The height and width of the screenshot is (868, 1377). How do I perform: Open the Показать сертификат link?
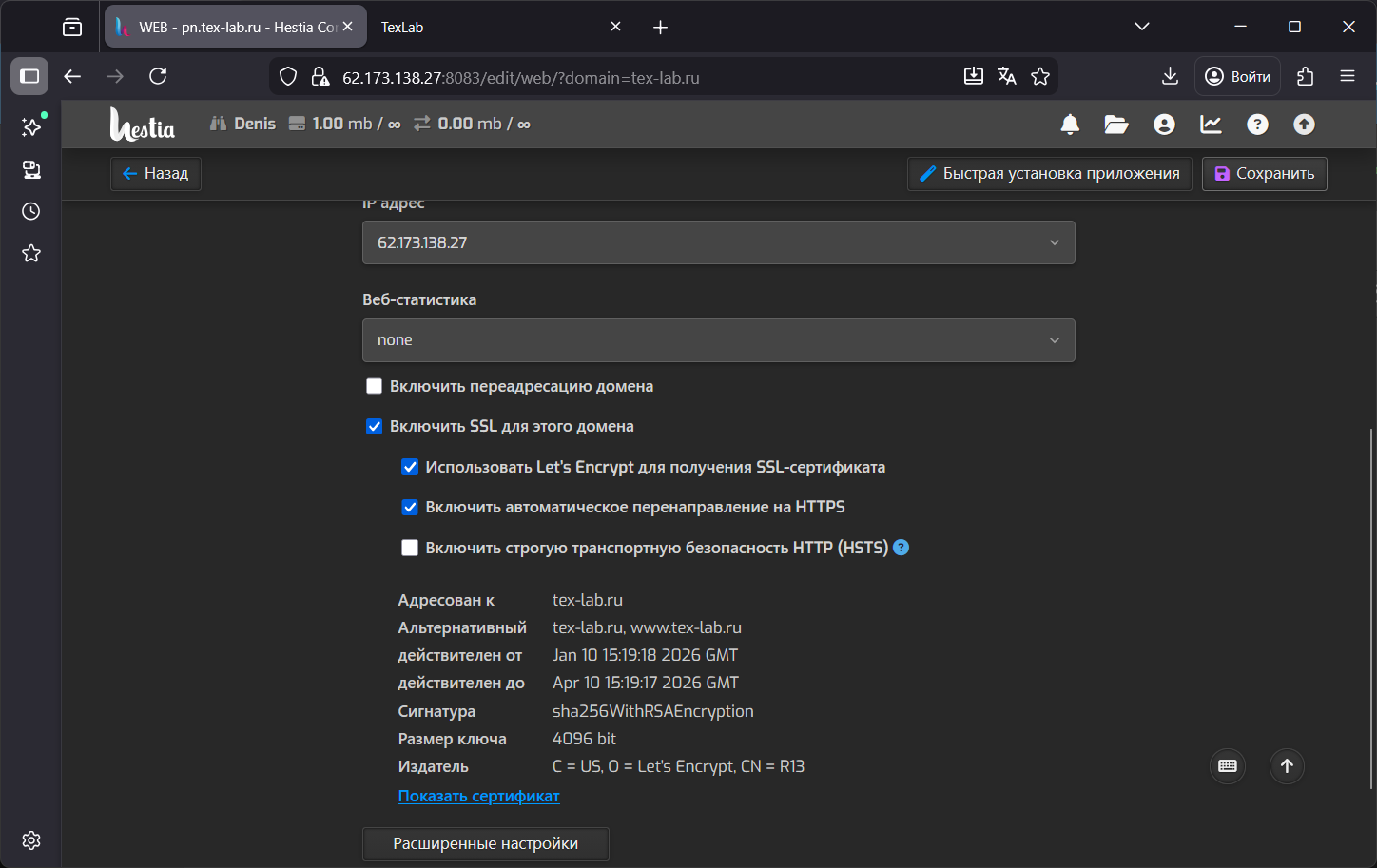pyautogui.click(x=478, y=797)
